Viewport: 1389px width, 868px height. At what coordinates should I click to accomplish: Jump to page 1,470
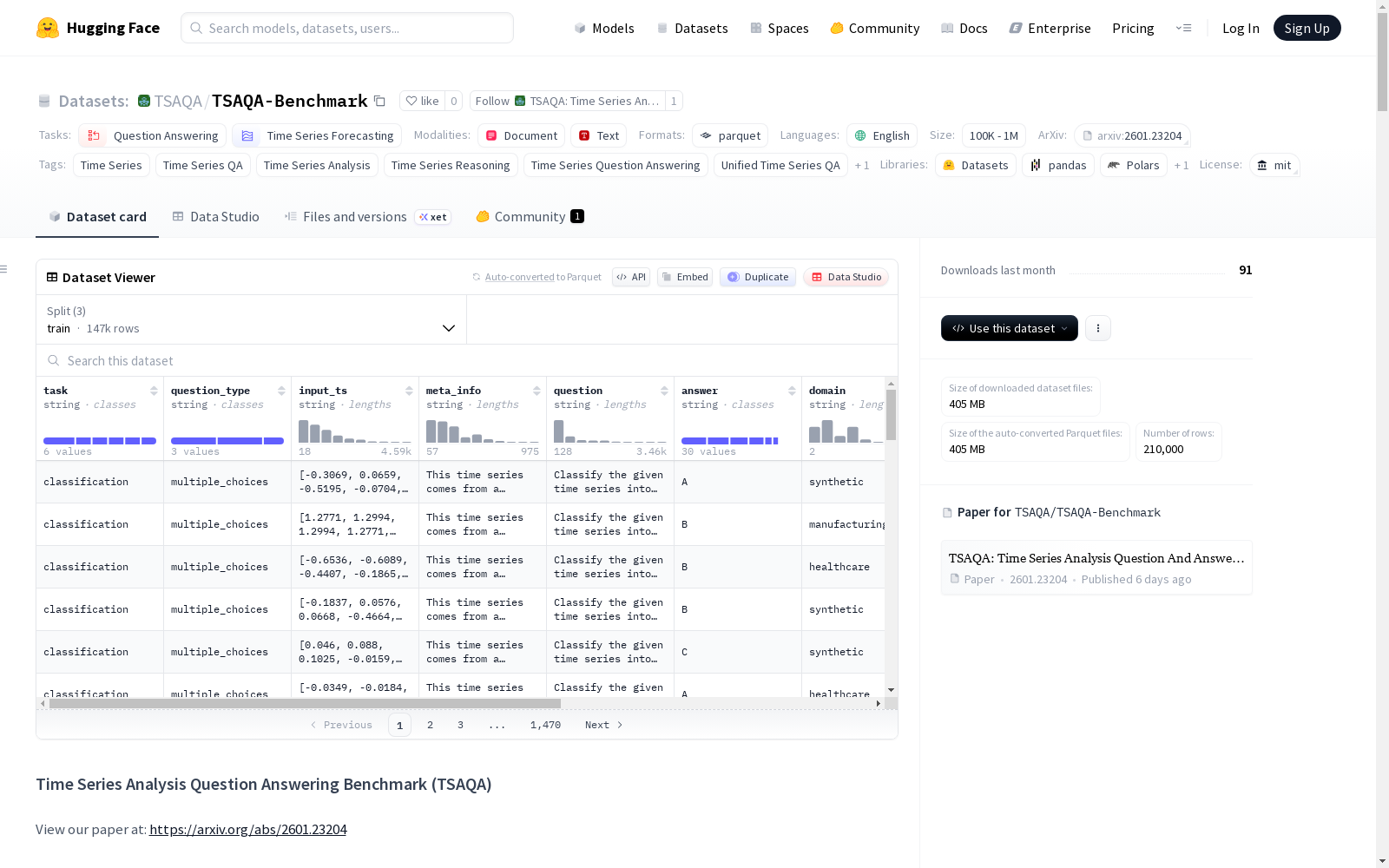545,725
